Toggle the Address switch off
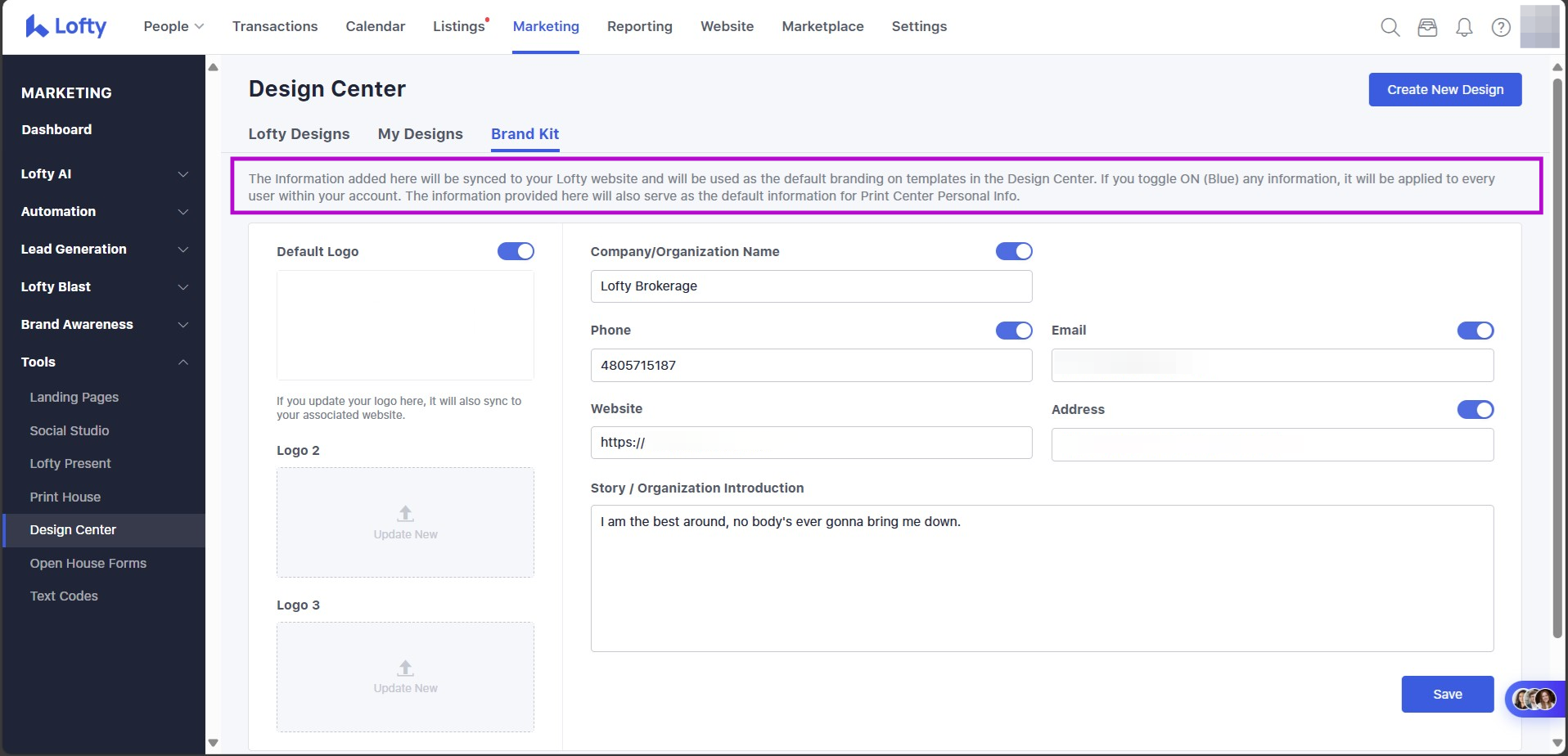The image size is (1568, 756). coord(1475,409)
